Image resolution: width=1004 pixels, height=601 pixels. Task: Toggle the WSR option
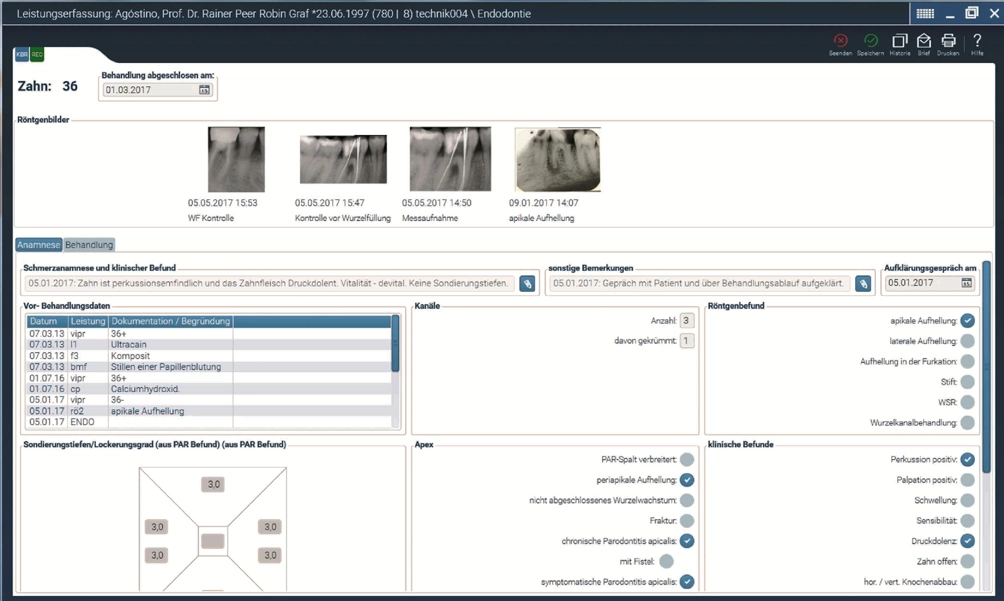click(968, 402)
